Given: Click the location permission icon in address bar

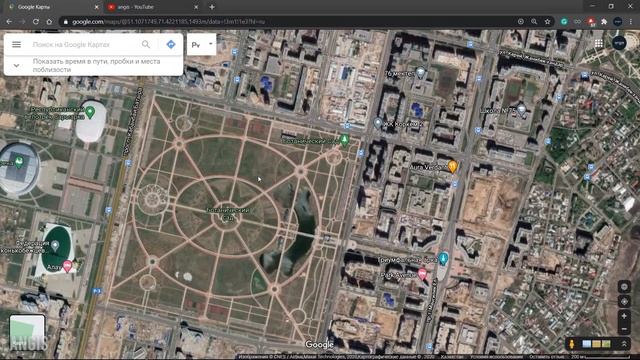Looking at the screenshot, I should [520, 22].
